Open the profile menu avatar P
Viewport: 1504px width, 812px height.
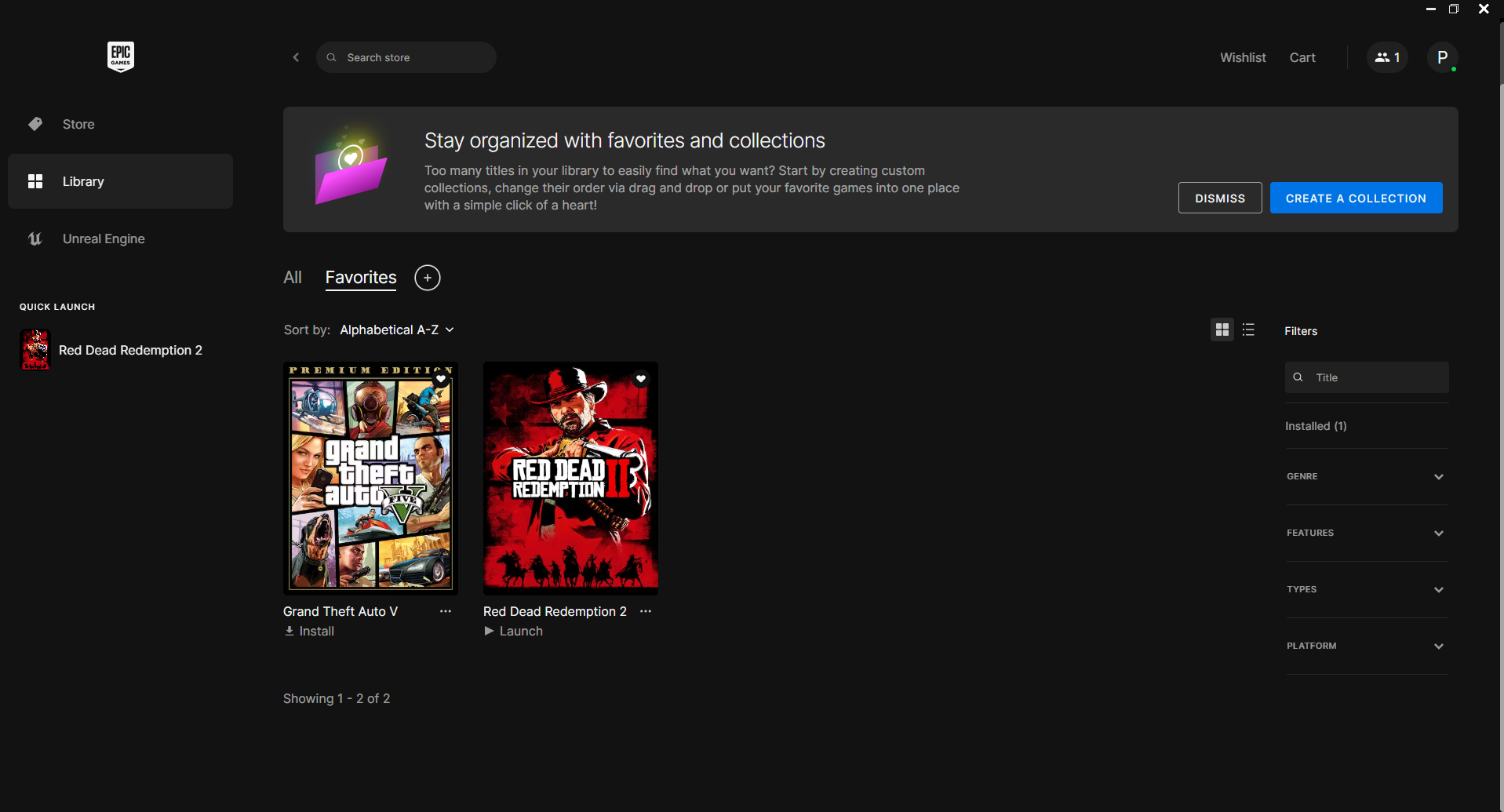coord(1442,57)
